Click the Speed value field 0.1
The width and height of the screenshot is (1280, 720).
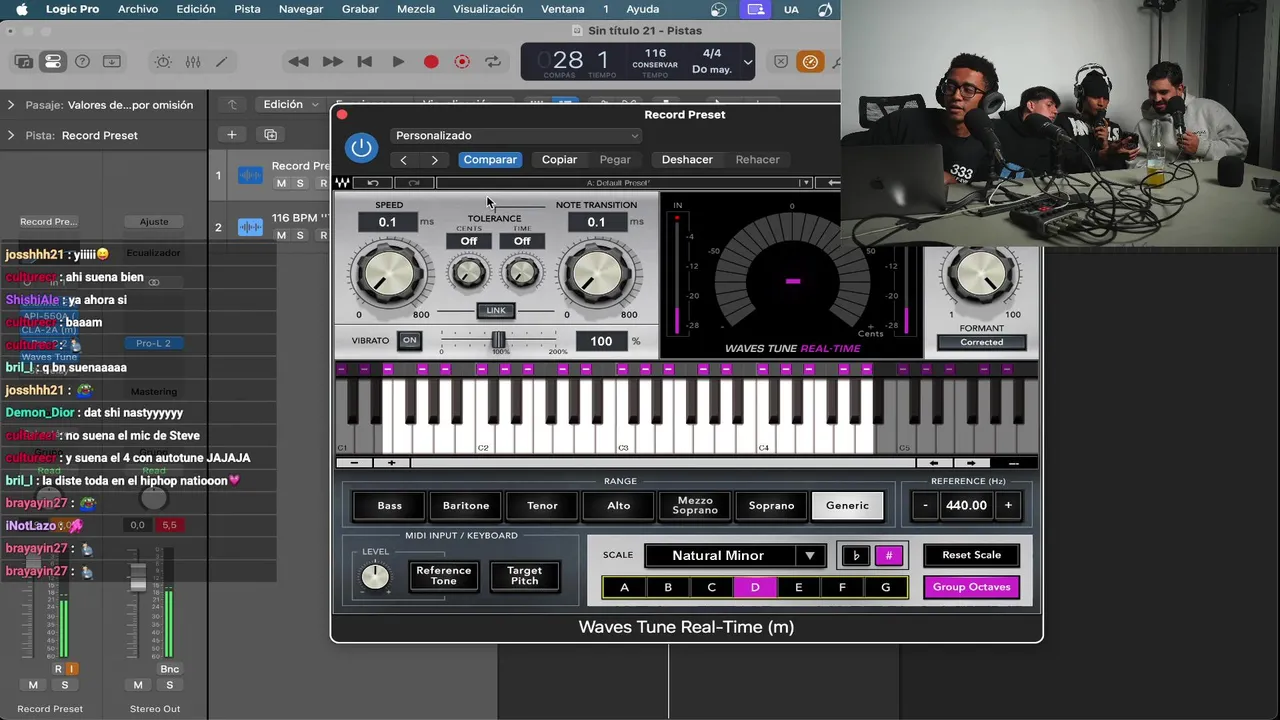pos(388,222)
